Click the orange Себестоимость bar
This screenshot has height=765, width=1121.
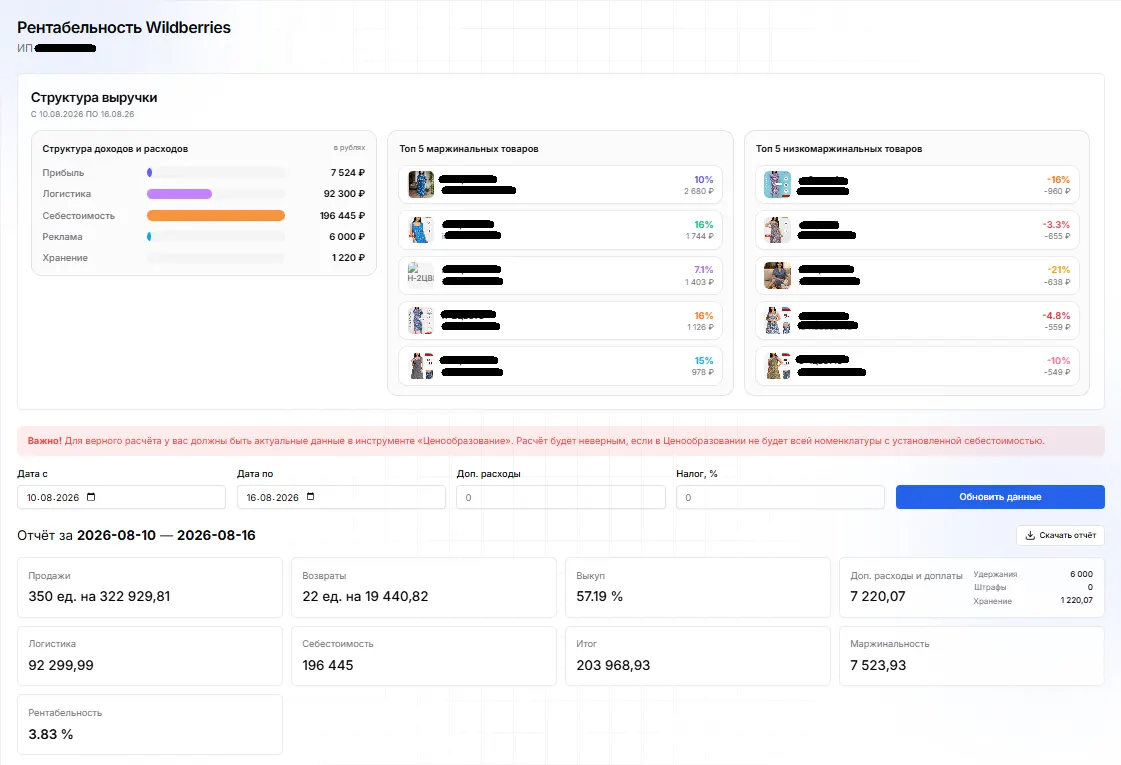click(216, 215)
